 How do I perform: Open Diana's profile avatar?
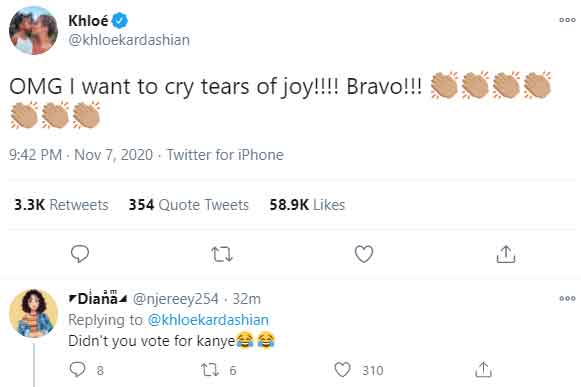coord(33,313)
